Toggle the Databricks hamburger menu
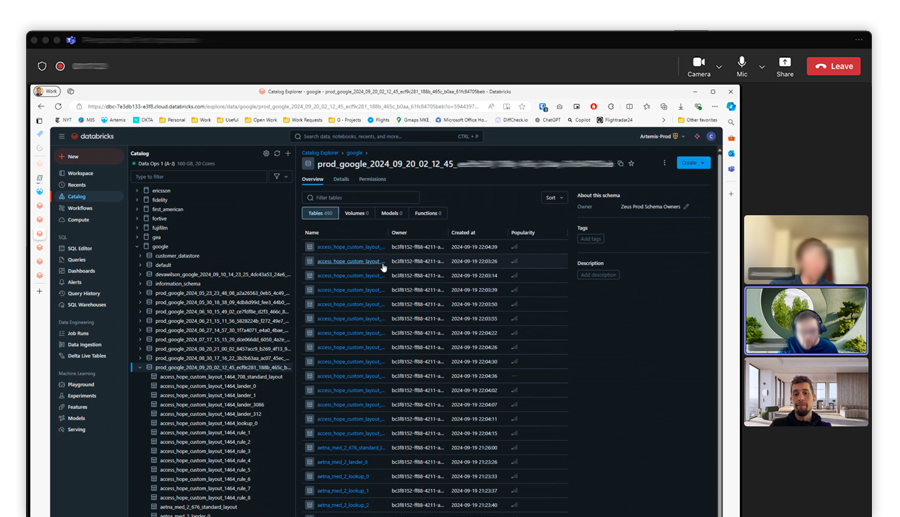Viewport: 900px width, 517px height. (x=61, y=137)
